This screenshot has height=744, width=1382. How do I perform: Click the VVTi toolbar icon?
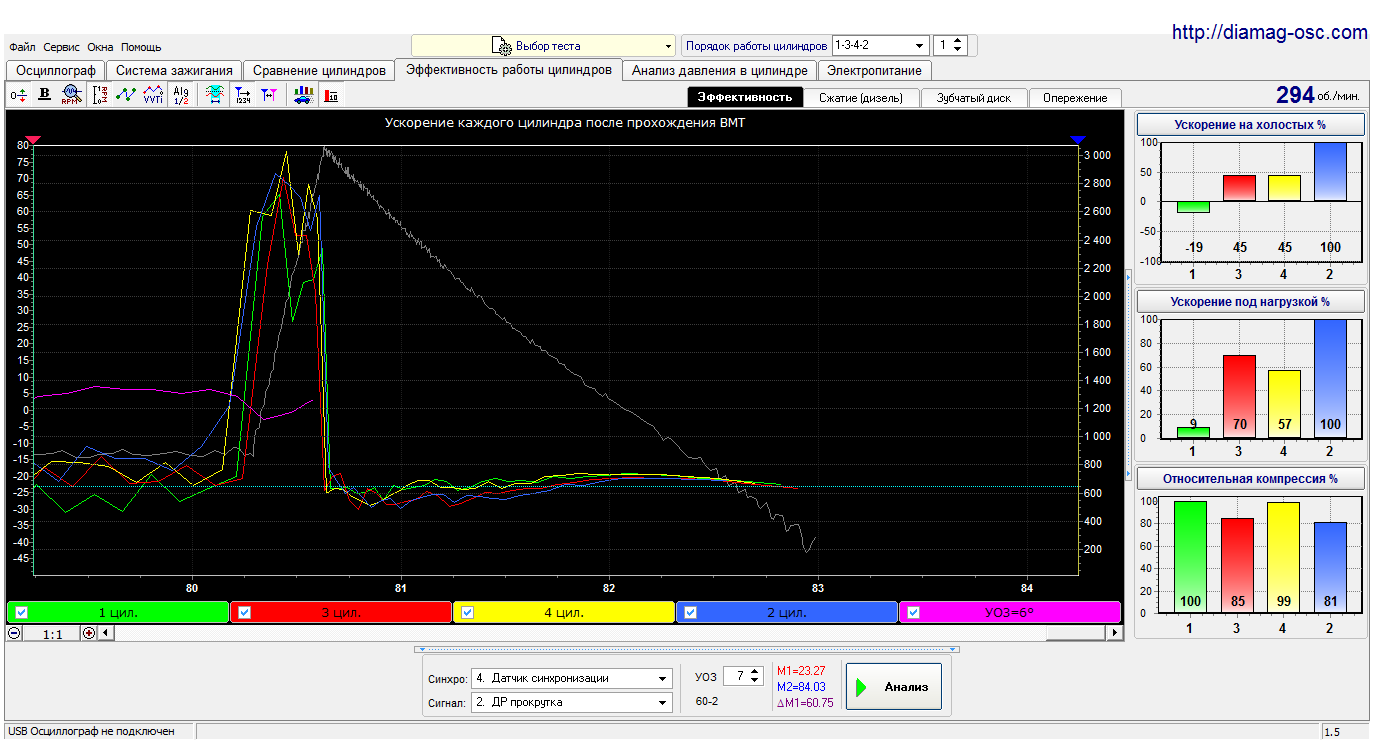[153, 95]
